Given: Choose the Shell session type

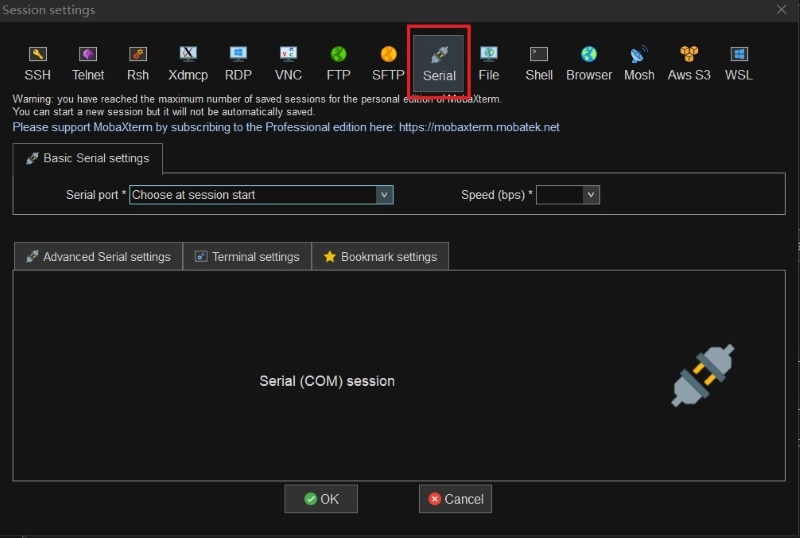Looking at the screenshot, I should coord(539,63).
